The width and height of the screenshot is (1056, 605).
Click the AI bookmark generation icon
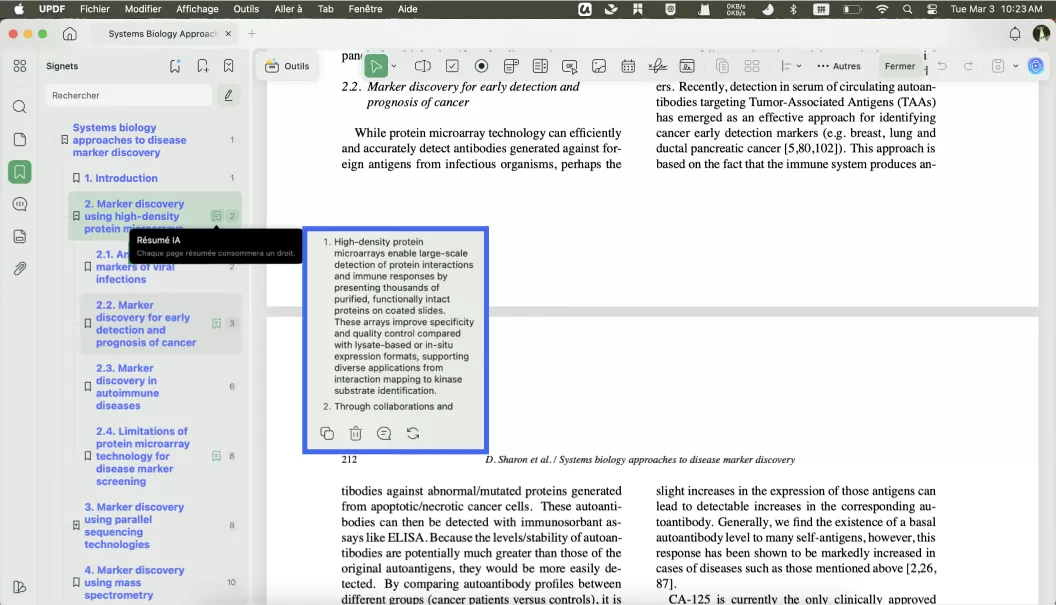point(175,66)
